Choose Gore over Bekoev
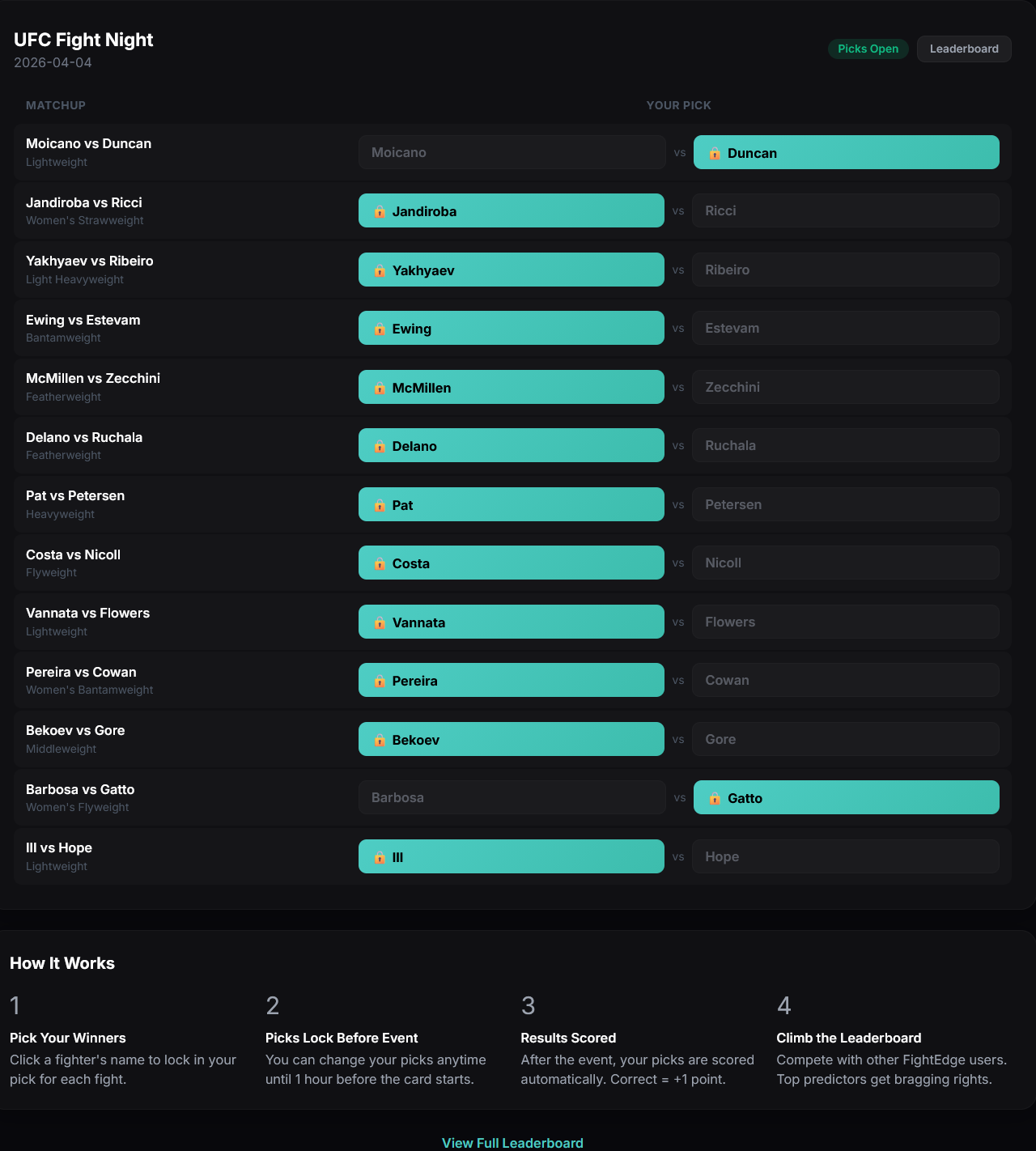The width and height of the screenshot is (1036, 1151). (x=846, y=739)
